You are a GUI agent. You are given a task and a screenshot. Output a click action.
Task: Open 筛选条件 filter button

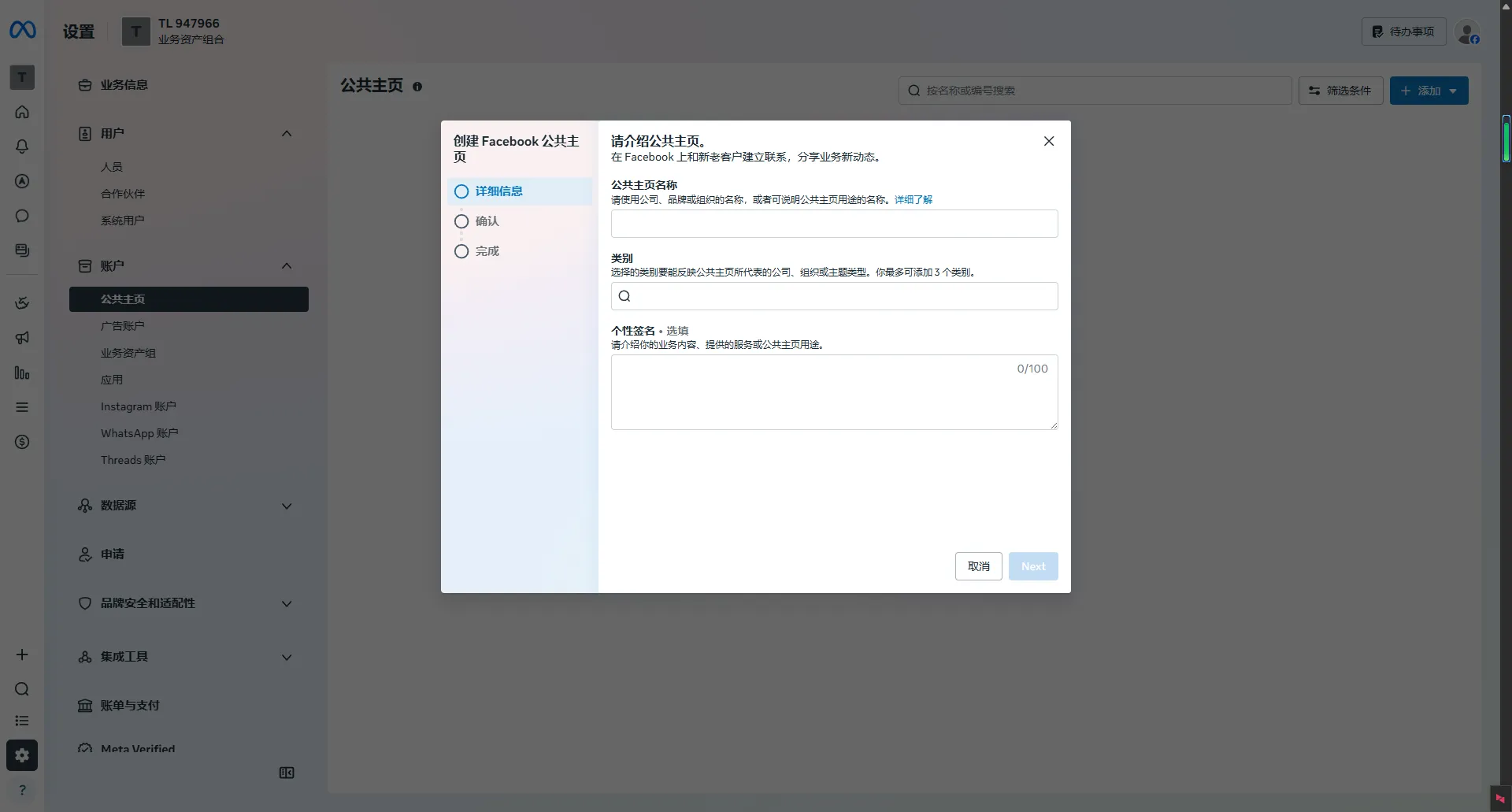click(x=1340, y=91)
